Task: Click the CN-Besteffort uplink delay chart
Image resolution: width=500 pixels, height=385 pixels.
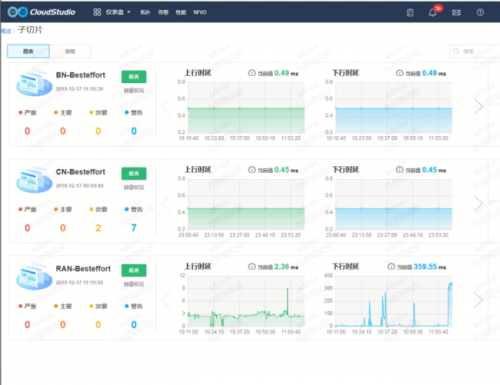Action: click(x=246, y=204)
